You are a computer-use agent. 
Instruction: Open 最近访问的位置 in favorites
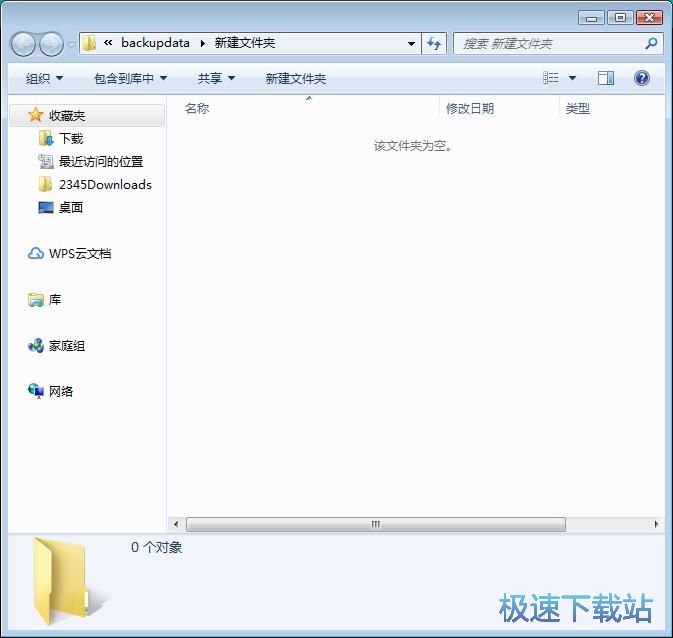(101, 162)
